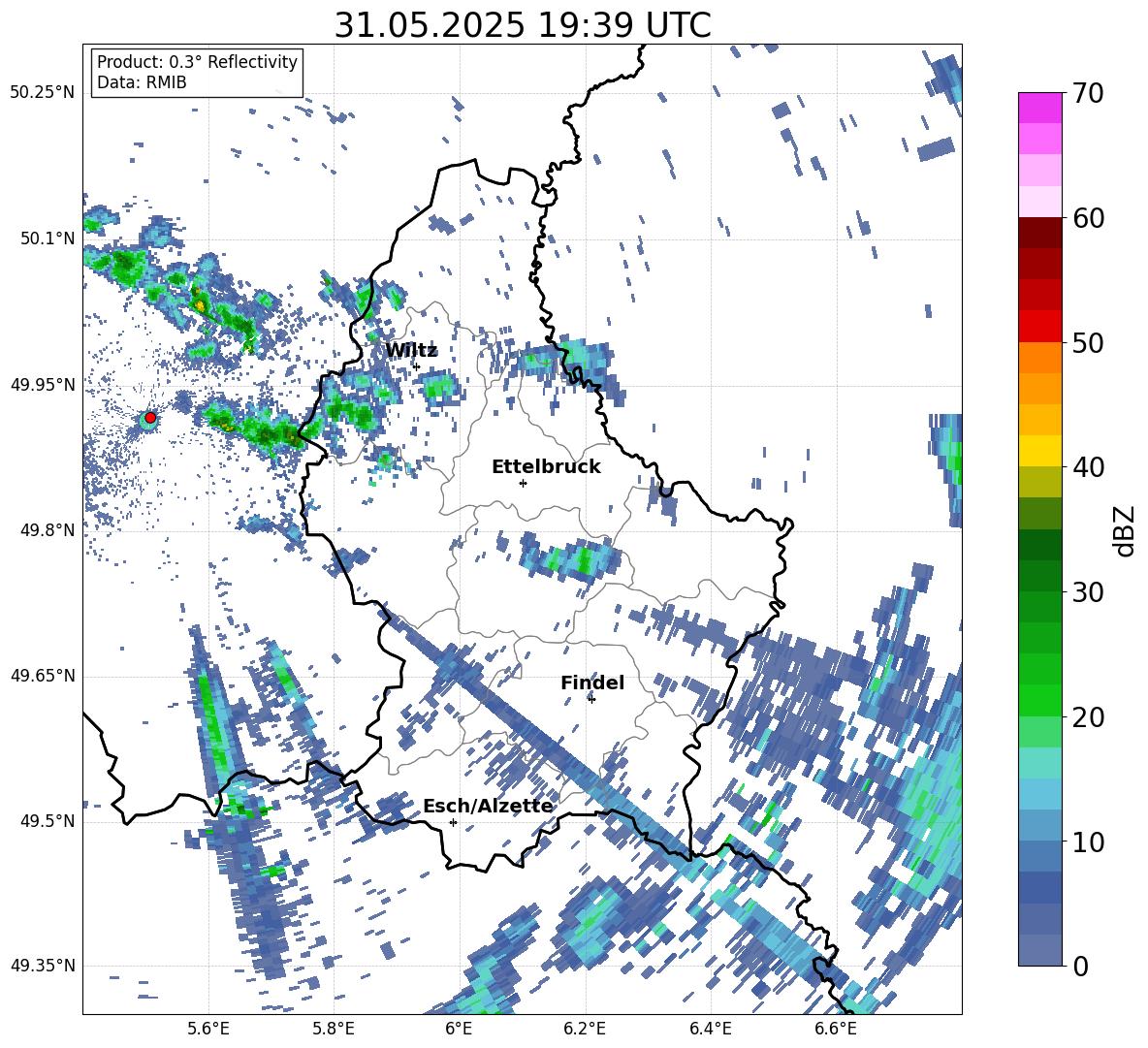Click the colorbar tick label 0

1080,966
